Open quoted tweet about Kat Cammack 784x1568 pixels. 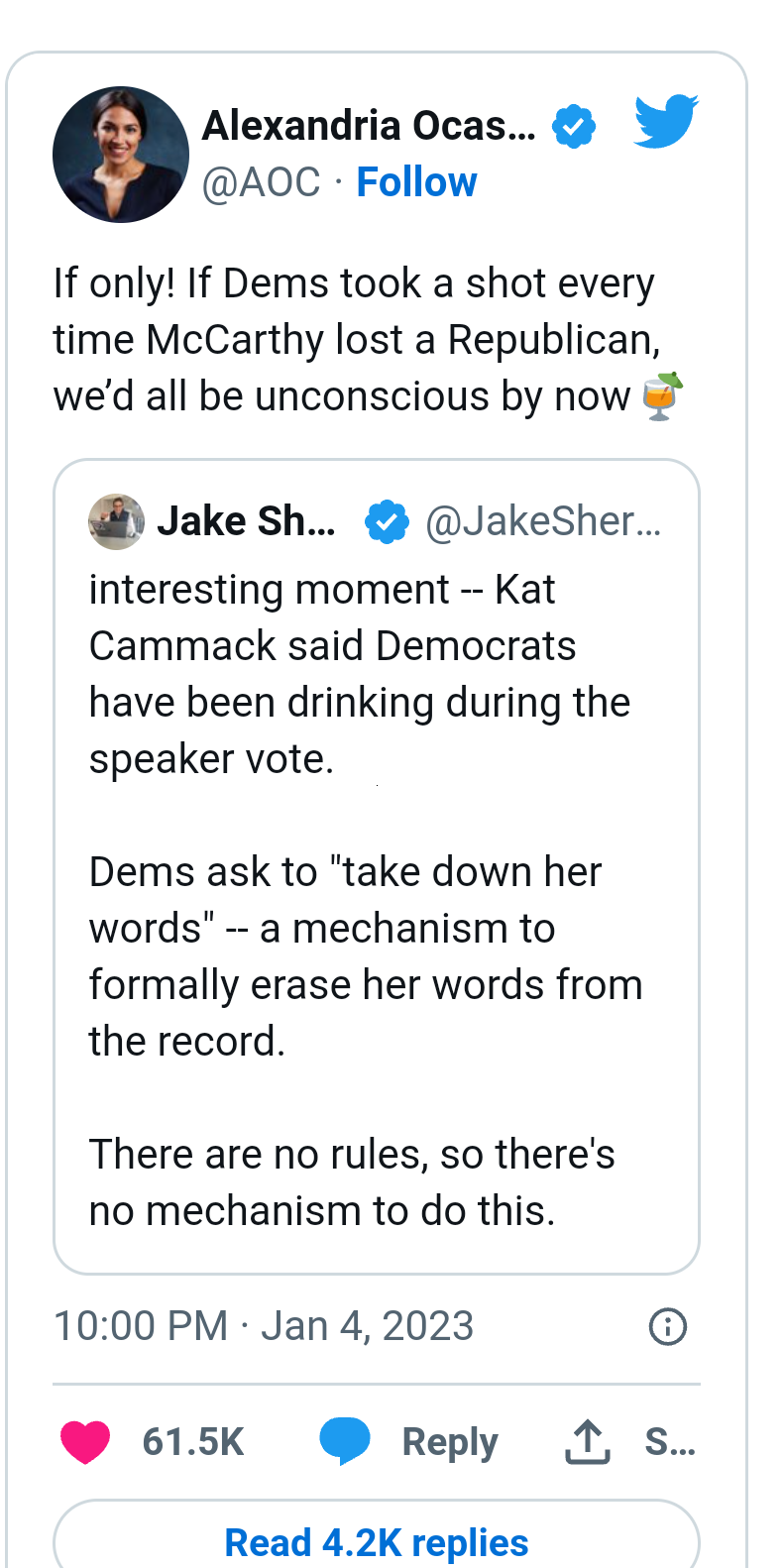coord(377,866)
